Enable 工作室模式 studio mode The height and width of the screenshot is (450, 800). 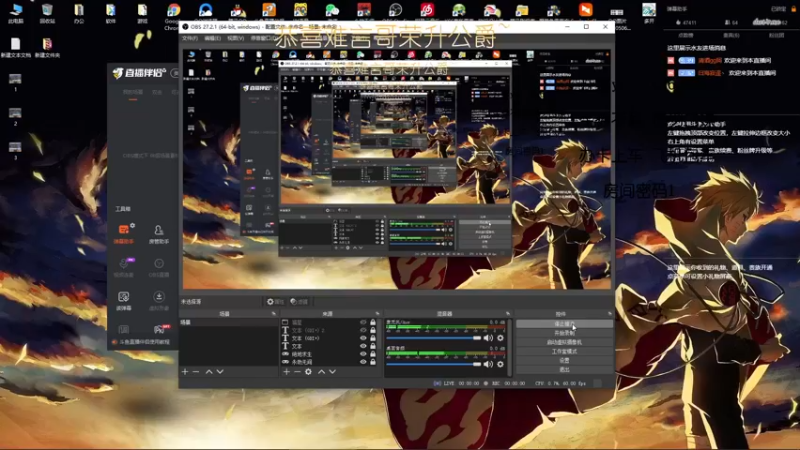point(564,351)
